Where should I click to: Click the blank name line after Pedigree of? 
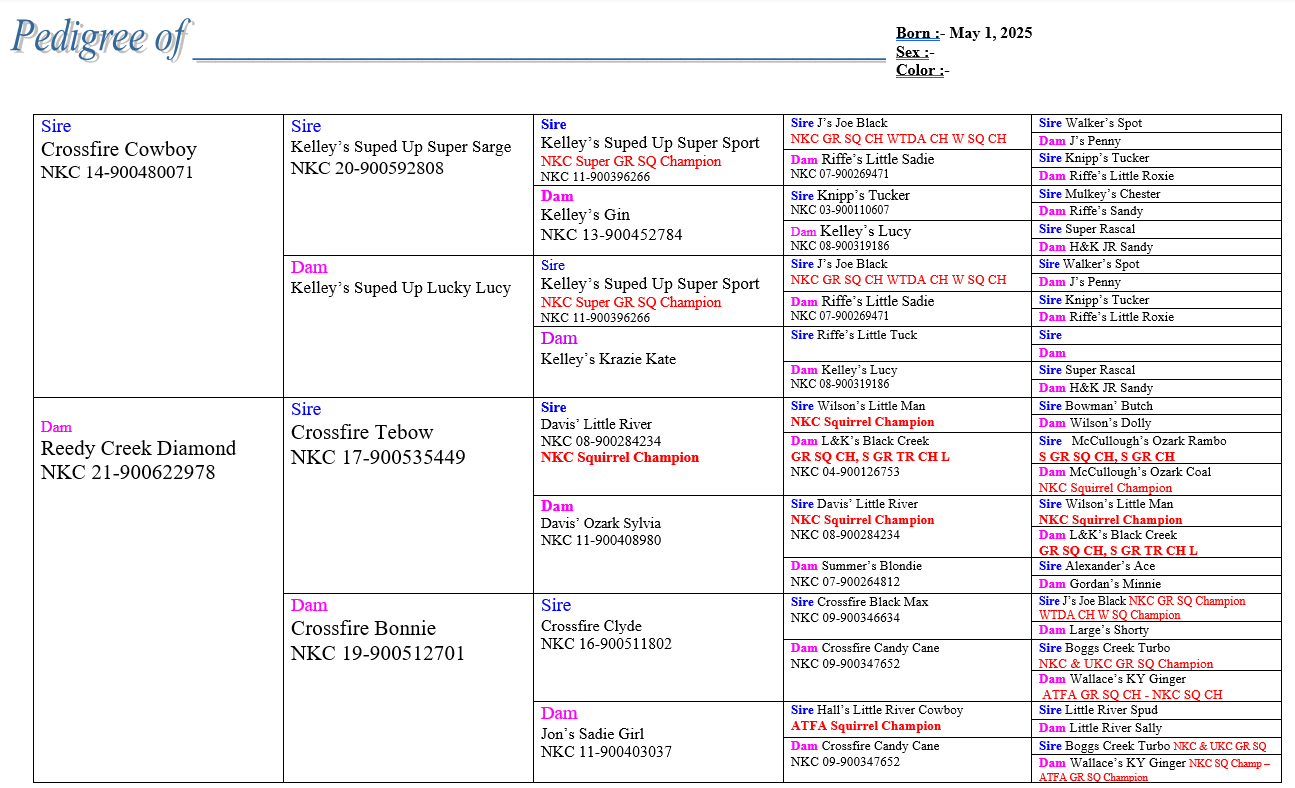[540, 50]
